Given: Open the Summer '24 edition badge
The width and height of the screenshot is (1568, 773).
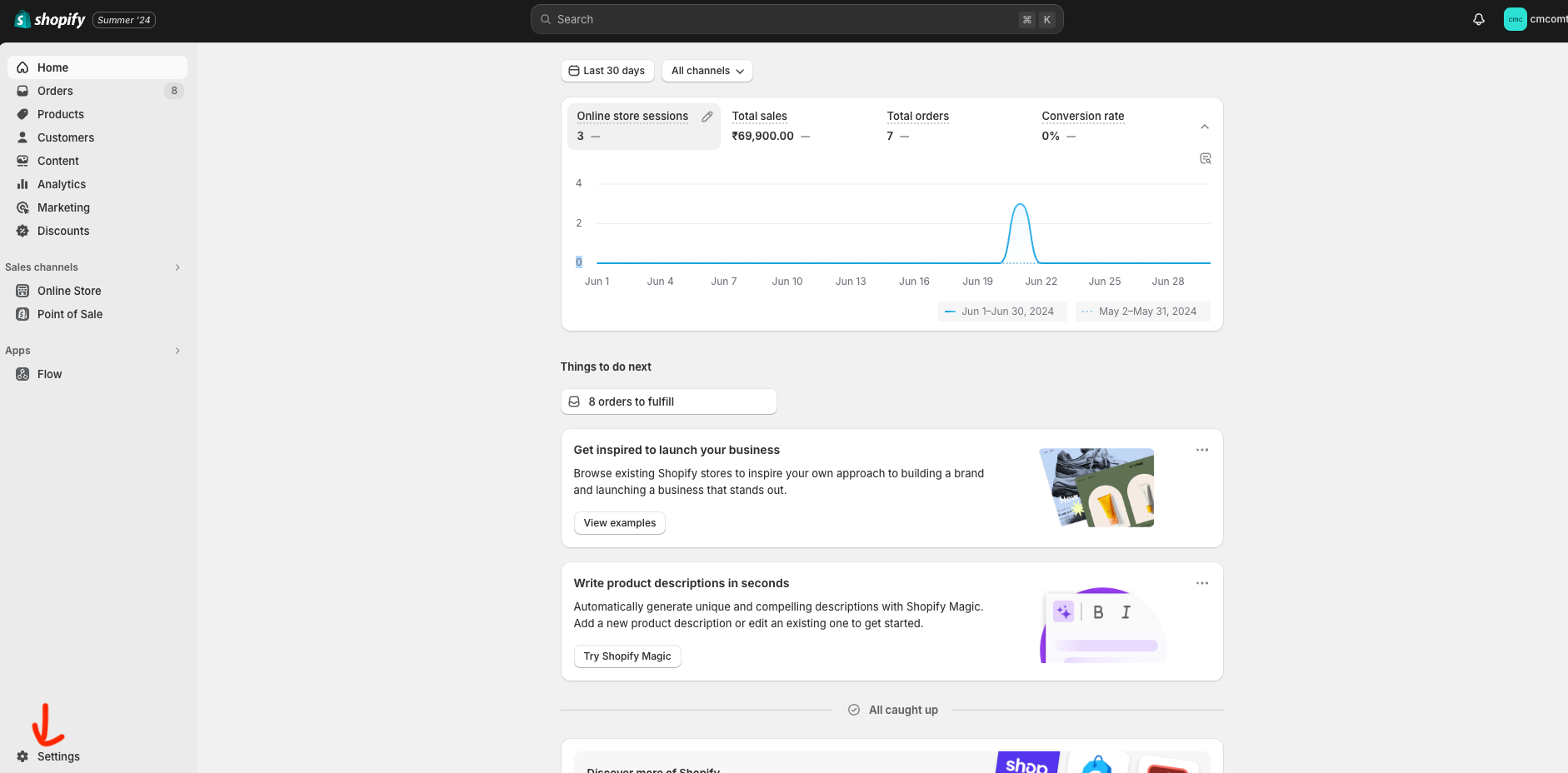Looking at the screenshot, I should pyautogui.click(x=124, y=20).
